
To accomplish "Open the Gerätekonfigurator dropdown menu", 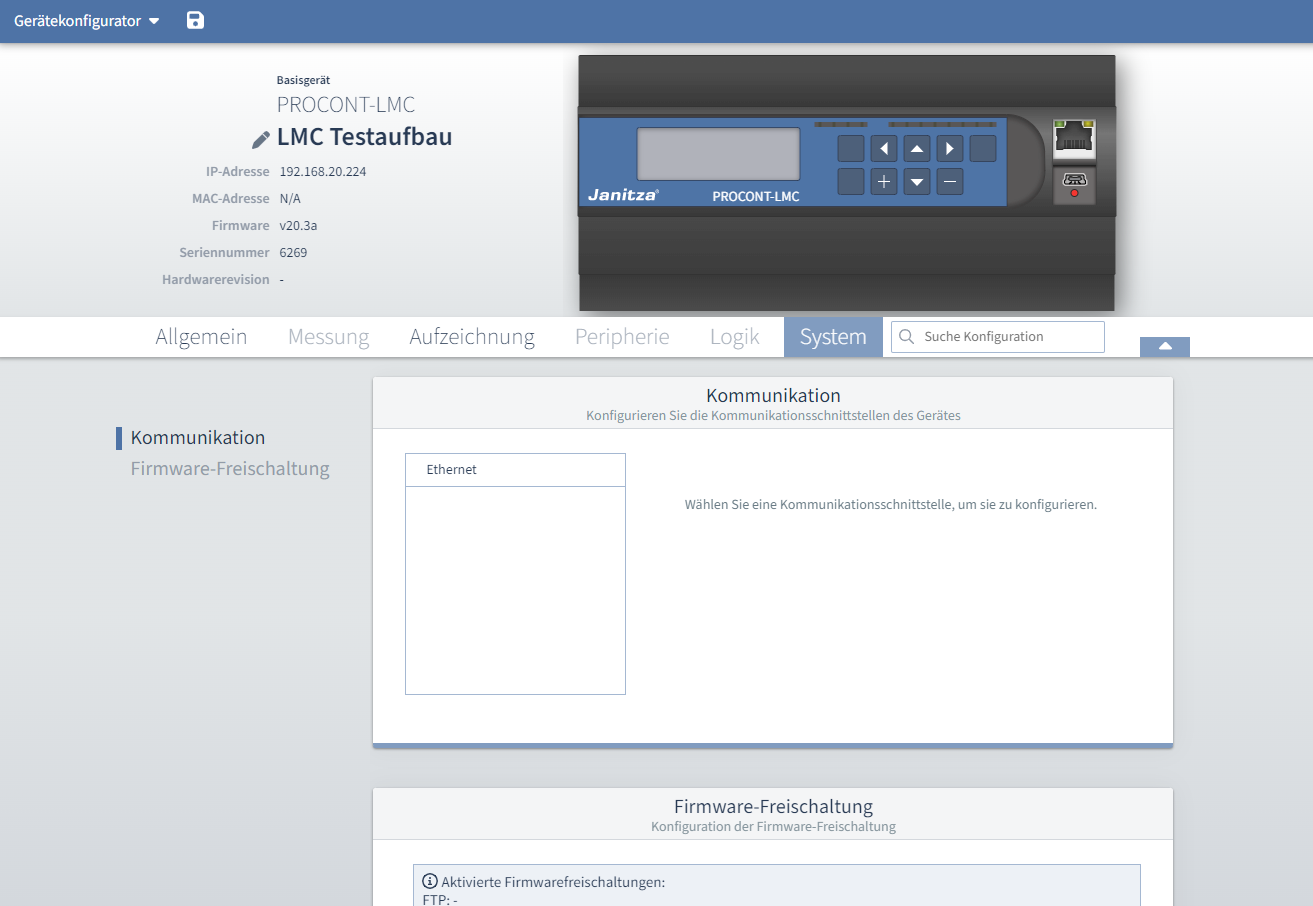I will [87, 21].
